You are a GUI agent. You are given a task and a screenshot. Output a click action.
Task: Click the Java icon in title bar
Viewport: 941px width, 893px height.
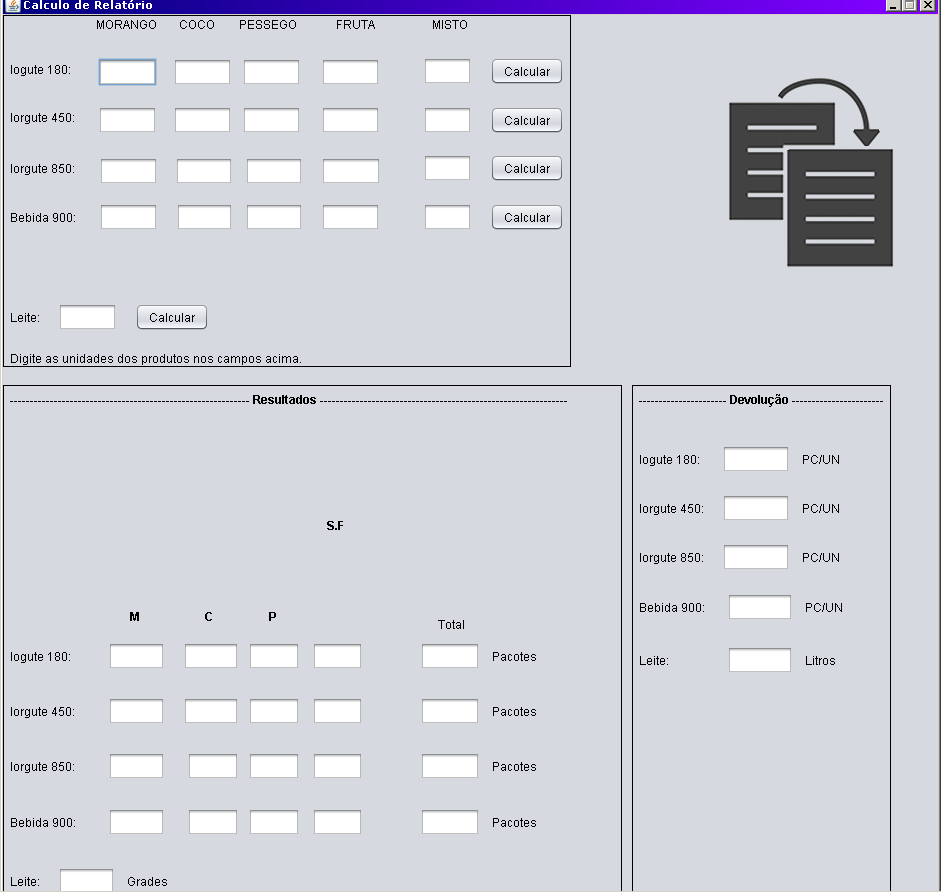tap(13, 5)
